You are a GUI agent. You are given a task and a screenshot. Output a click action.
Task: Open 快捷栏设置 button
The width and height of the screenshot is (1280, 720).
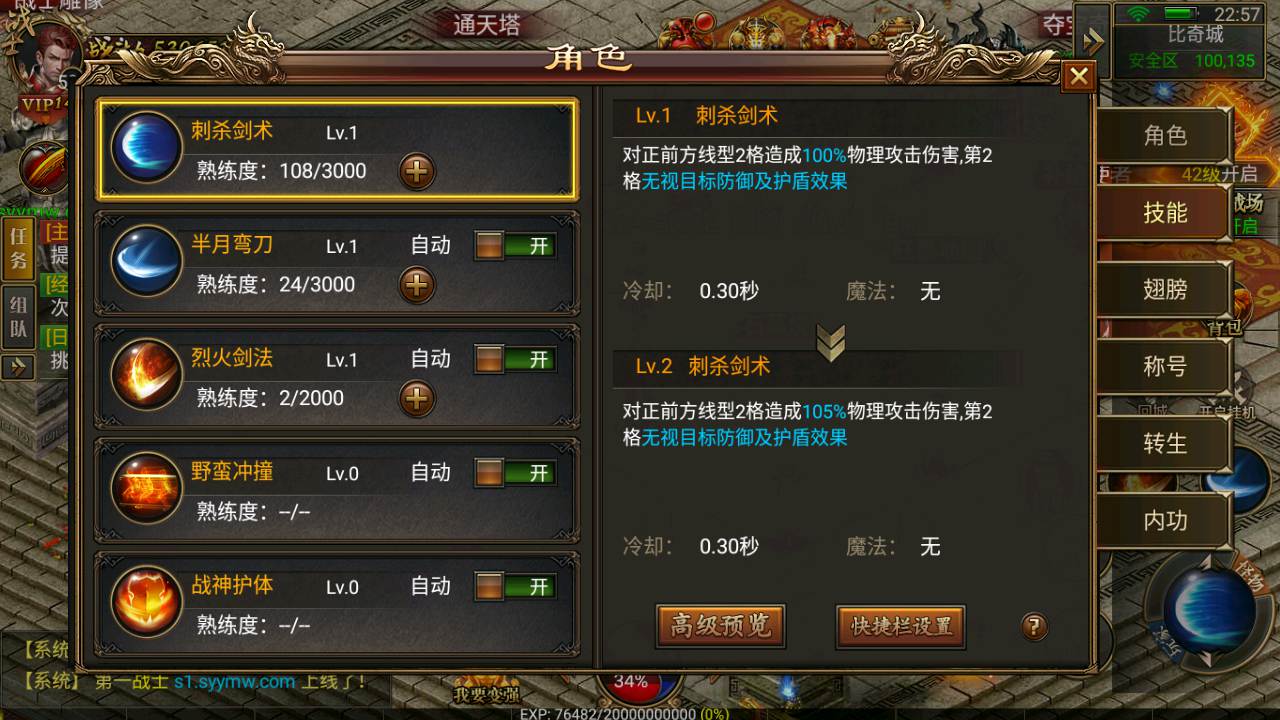[x=901, y=626]
